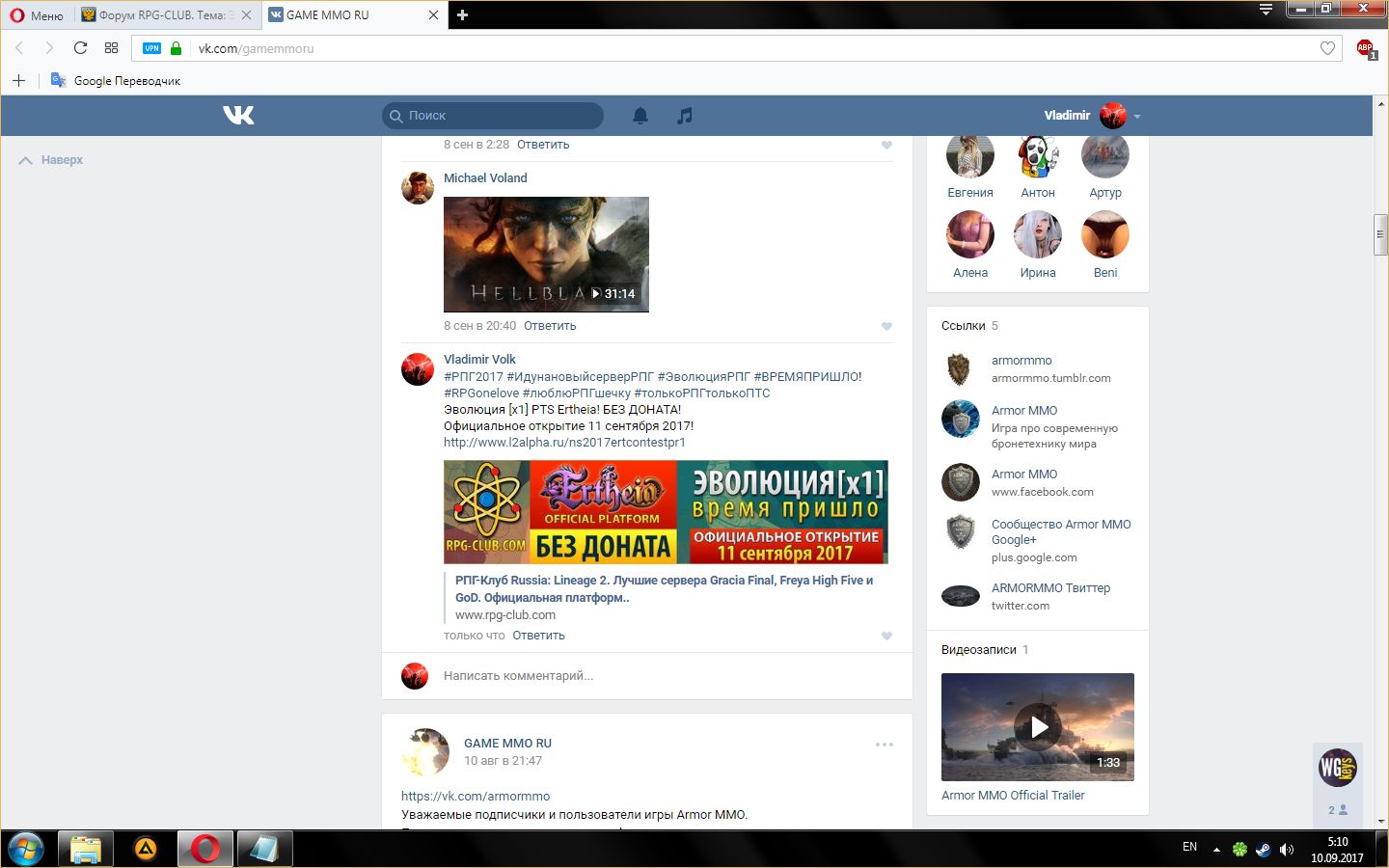
Task: Bookmark the page with the heart icon
Action: point(1328,48)
